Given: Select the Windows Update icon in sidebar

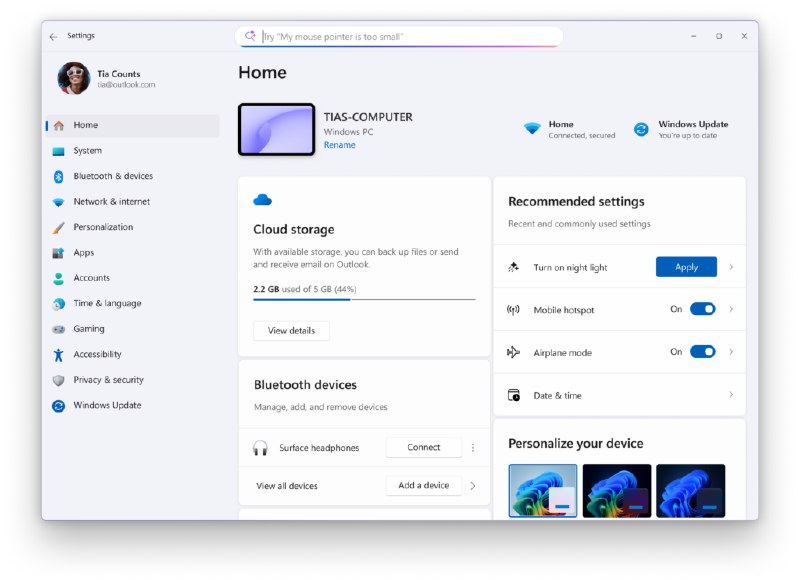Looking at the screenshot, I should (60, 405).
